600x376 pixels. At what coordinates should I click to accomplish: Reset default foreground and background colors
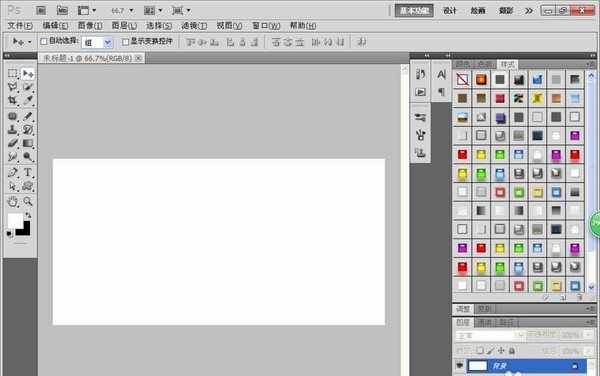click(x=10, y=234)
